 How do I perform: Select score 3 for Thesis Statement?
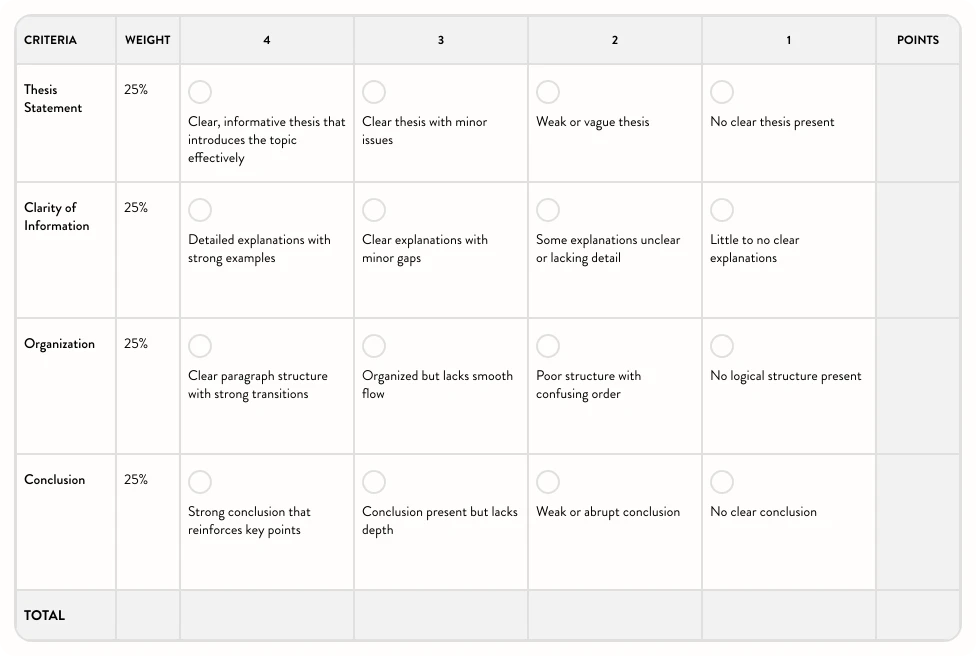point(374,92)
